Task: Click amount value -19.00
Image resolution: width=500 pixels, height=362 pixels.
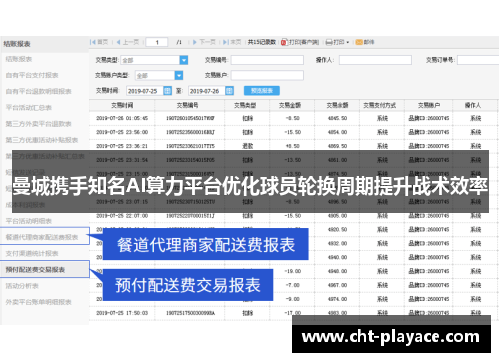Action: [293, 271]
